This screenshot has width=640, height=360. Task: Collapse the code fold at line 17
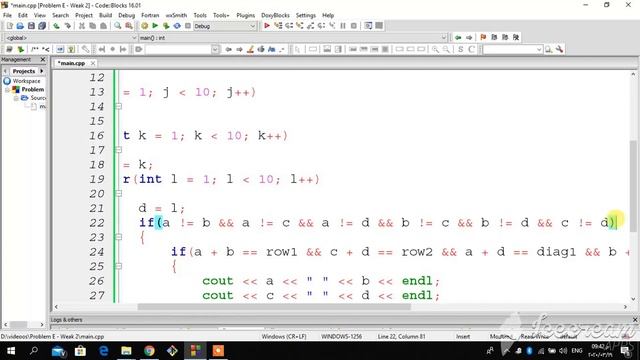(x=118, y=150)
